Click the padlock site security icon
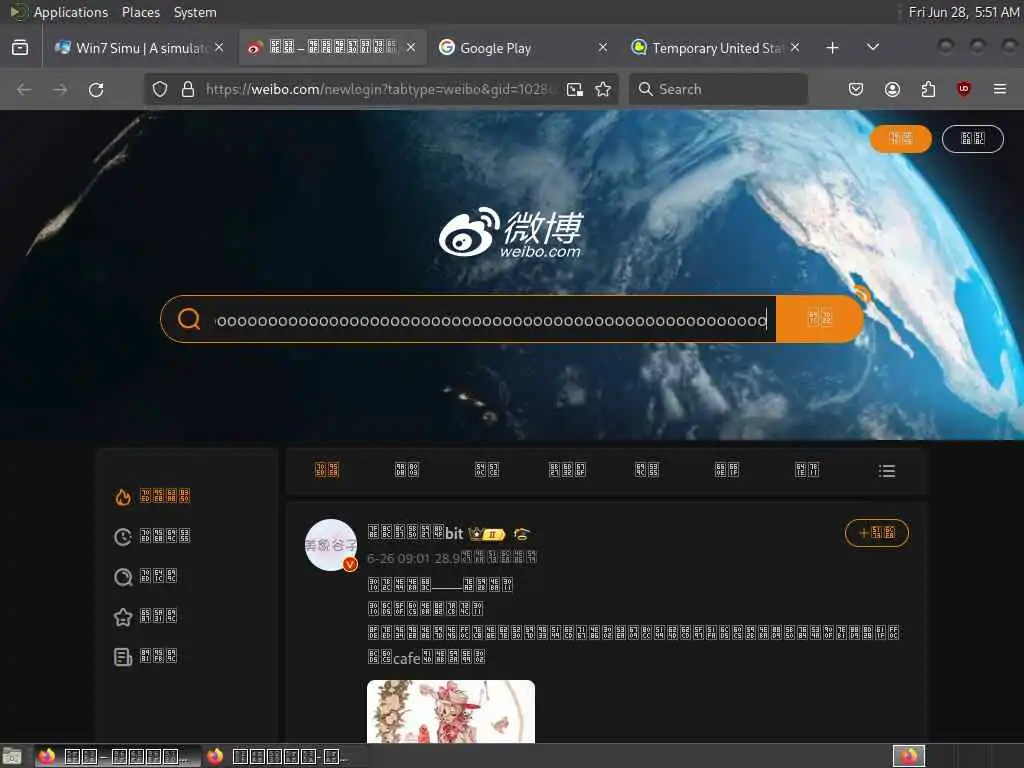1024x768 pixels. click(x=188, y=89)
